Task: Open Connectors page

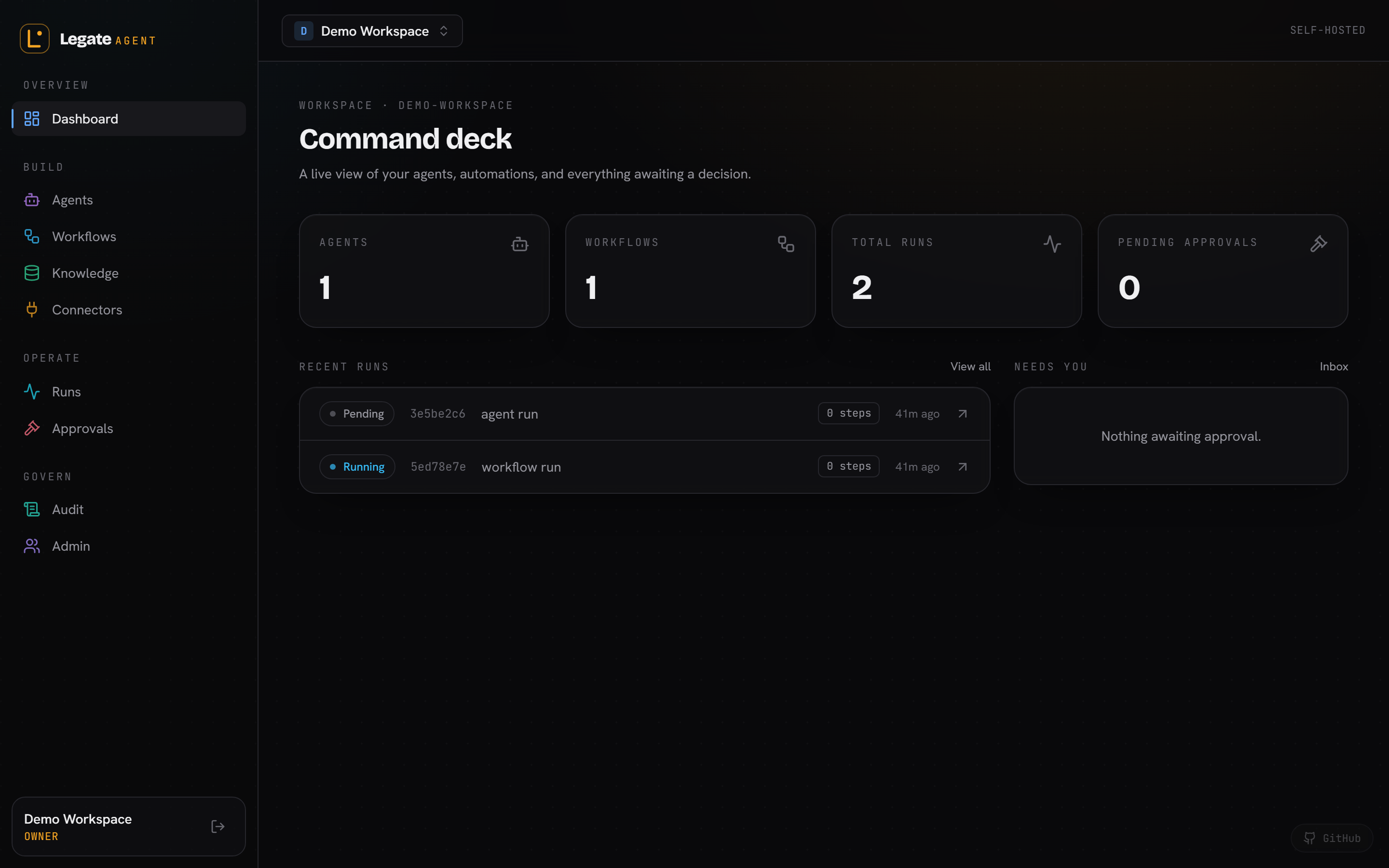Action: tap(129, 310)
